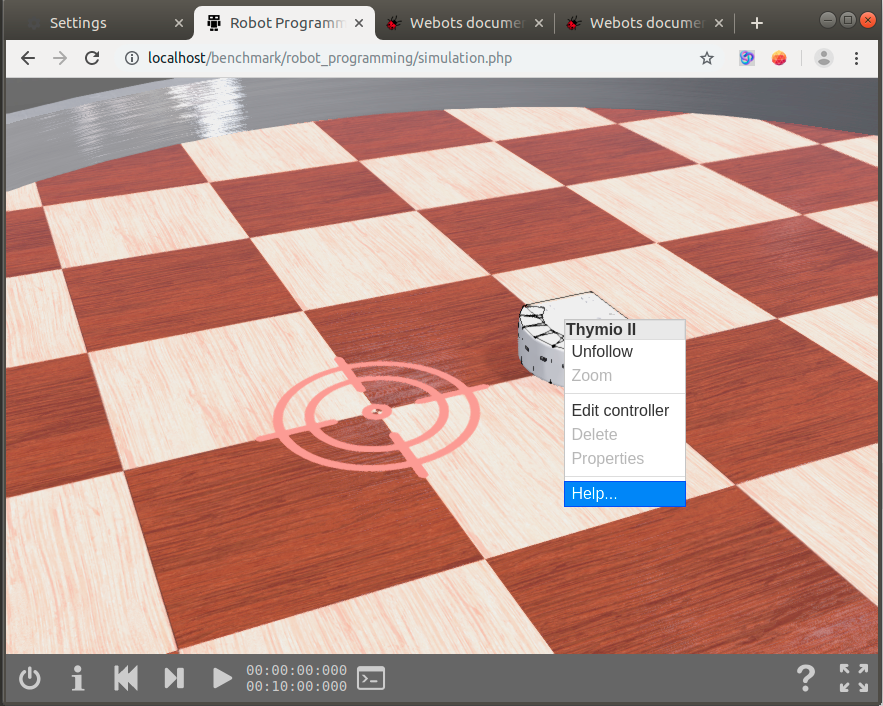Open the browser profile avatar
This screenshot has height=706, width=883.
point(824,58)
